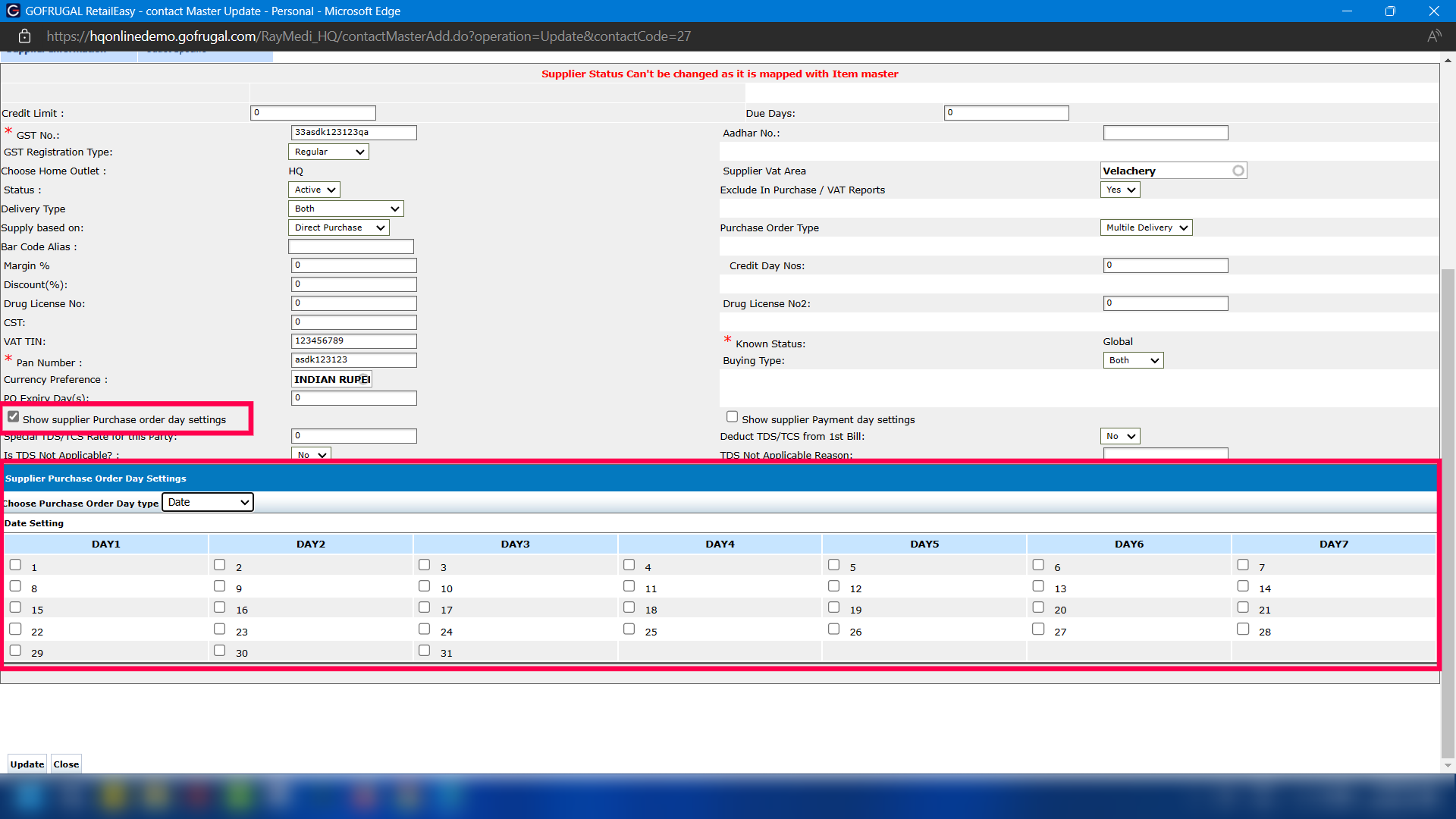Click the GOFRUGAL logo in title bar

12,11
